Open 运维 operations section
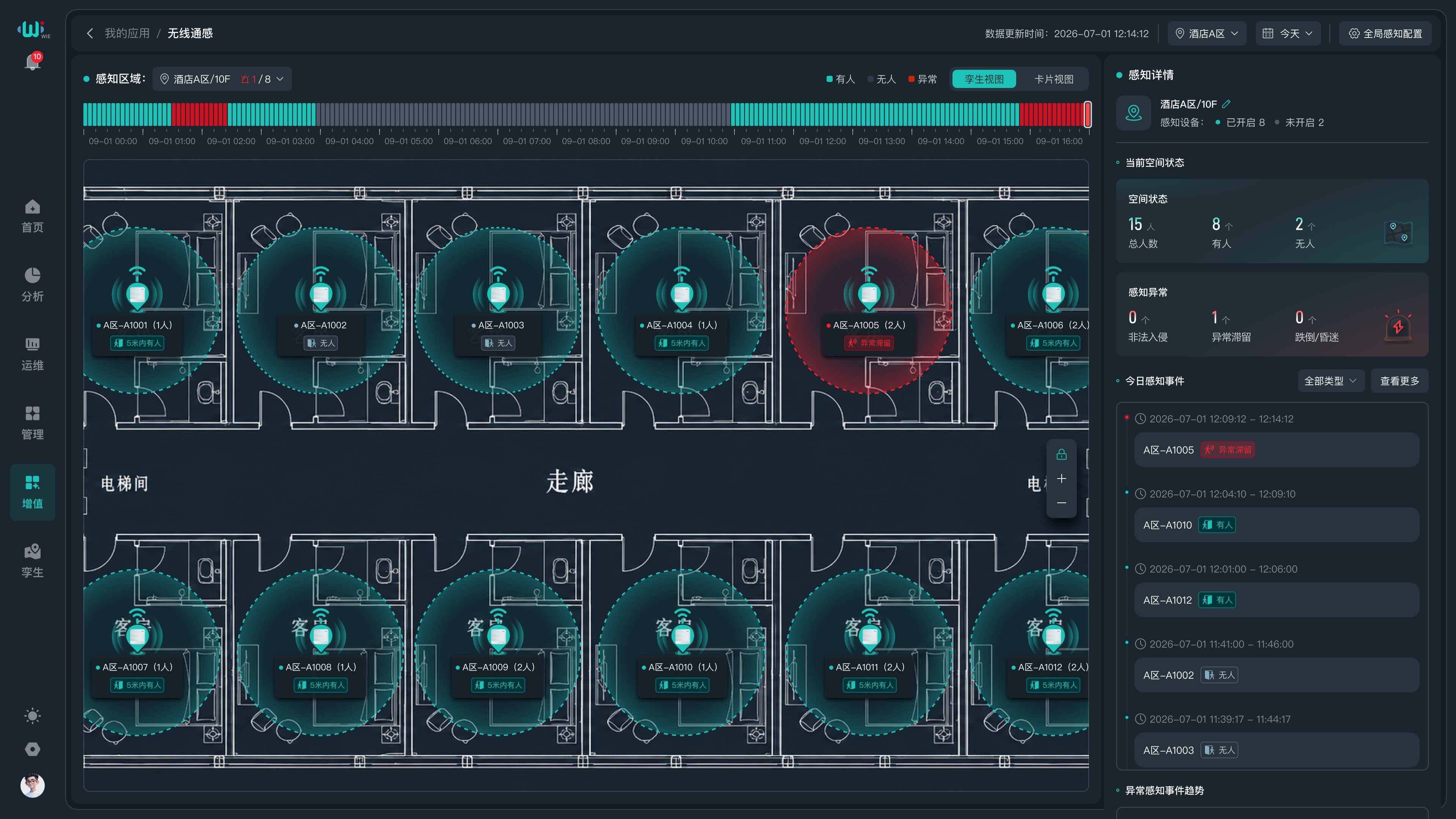Screen dimensions: 1456x819 (x=32, y=355)
